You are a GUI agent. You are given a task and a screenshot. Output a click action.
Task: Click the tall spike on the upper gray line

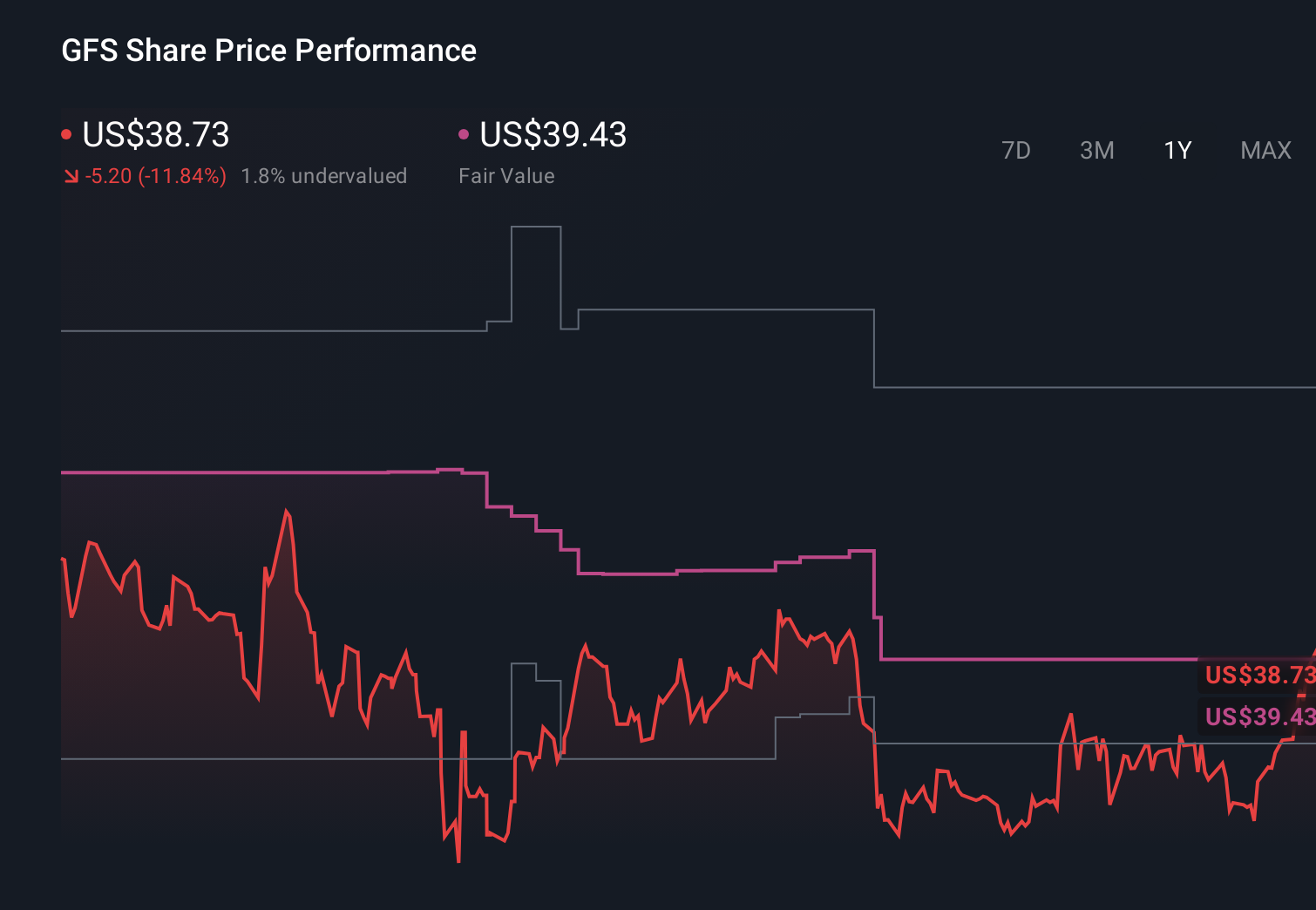pyautogui.click(x=536, y=227)
